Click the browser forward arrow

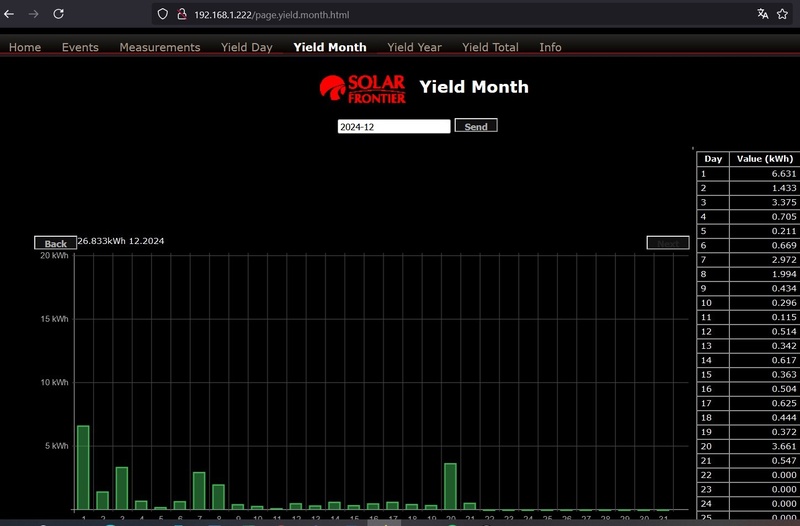point(34,14)
